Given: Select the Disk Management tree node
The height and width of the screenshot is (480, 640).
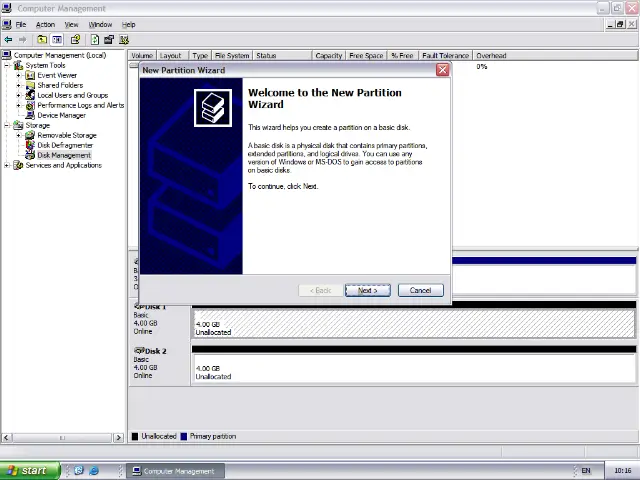Looking at the screenshot, I should click(x=64, y=155).
